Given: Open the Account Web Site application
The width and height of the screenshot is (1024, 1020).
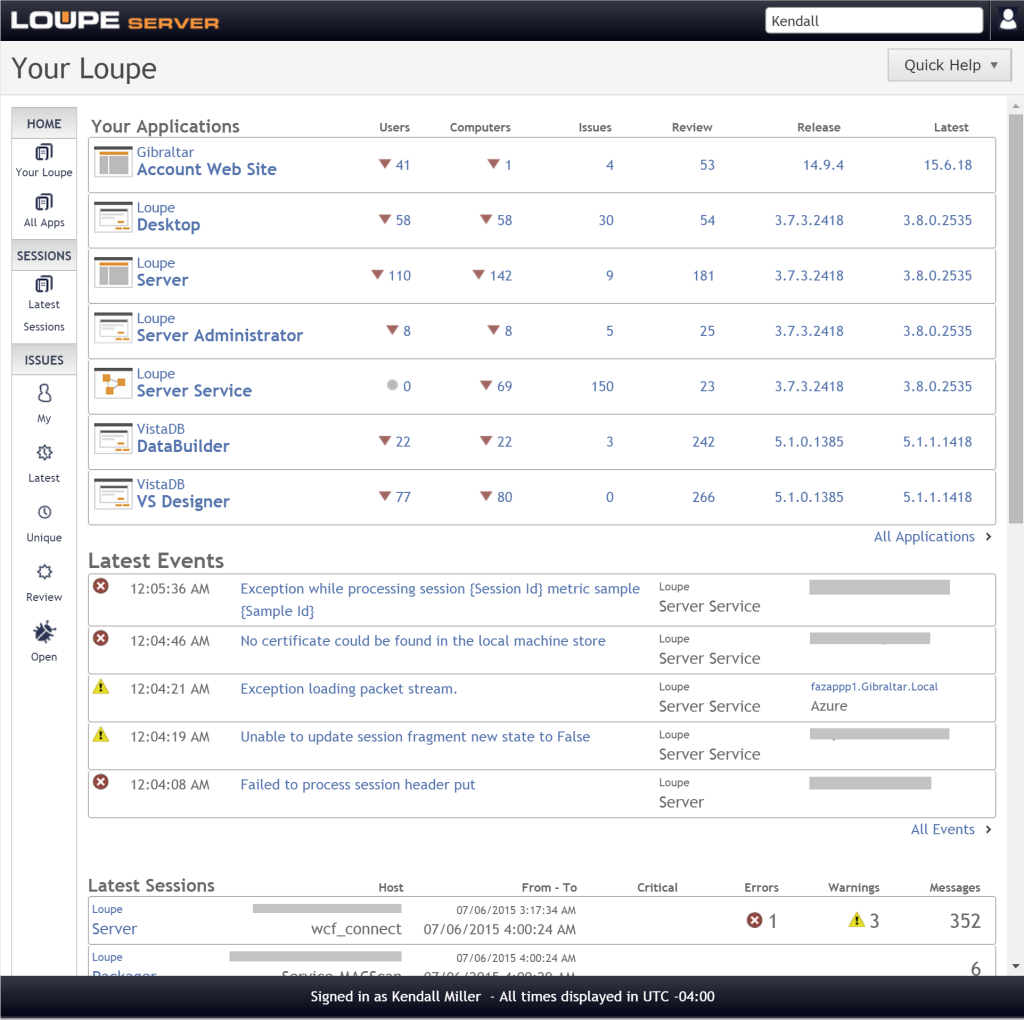Looking at the screenshot, I should pyautogui.click(x=206, y=169).
